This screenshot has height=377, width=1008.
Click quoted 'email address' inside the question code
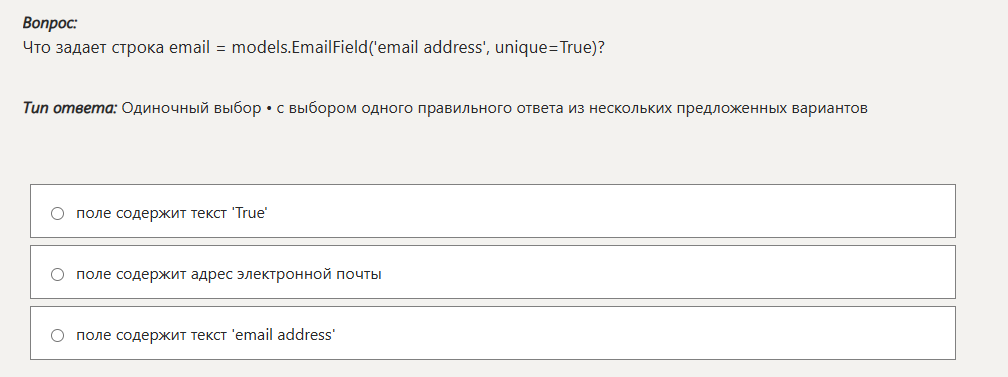[429, 48]
